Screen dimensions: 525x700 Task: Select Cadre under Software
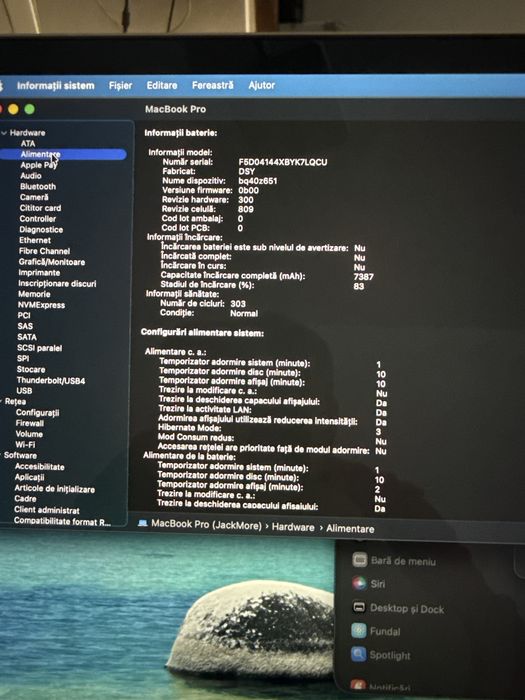[25, 499]
